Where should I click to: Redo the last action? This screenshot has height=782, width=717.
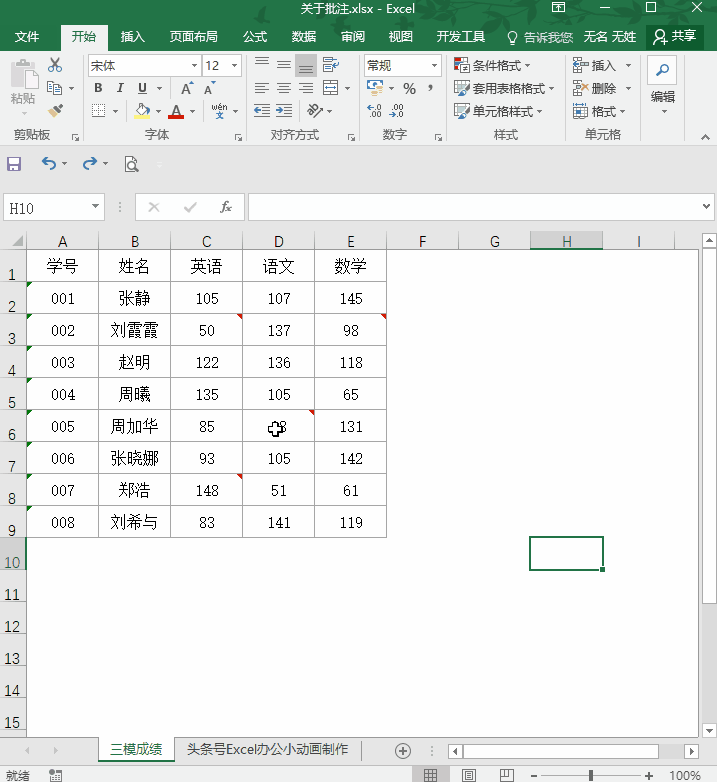90,163
